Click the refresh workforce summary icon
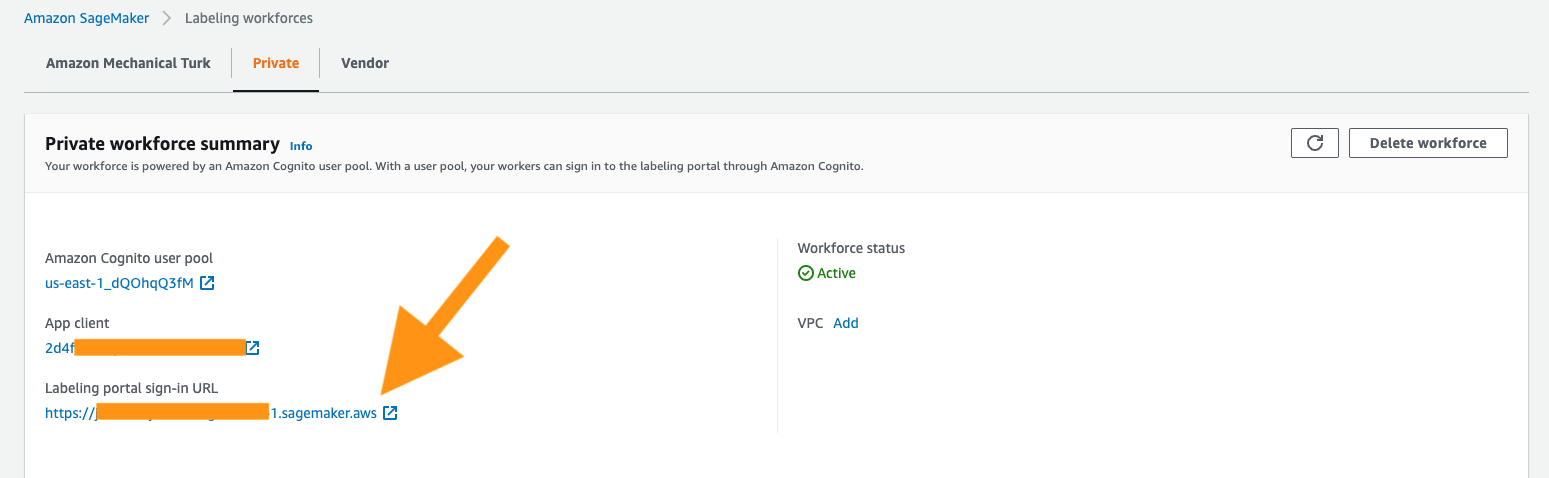 [1315, 143]
